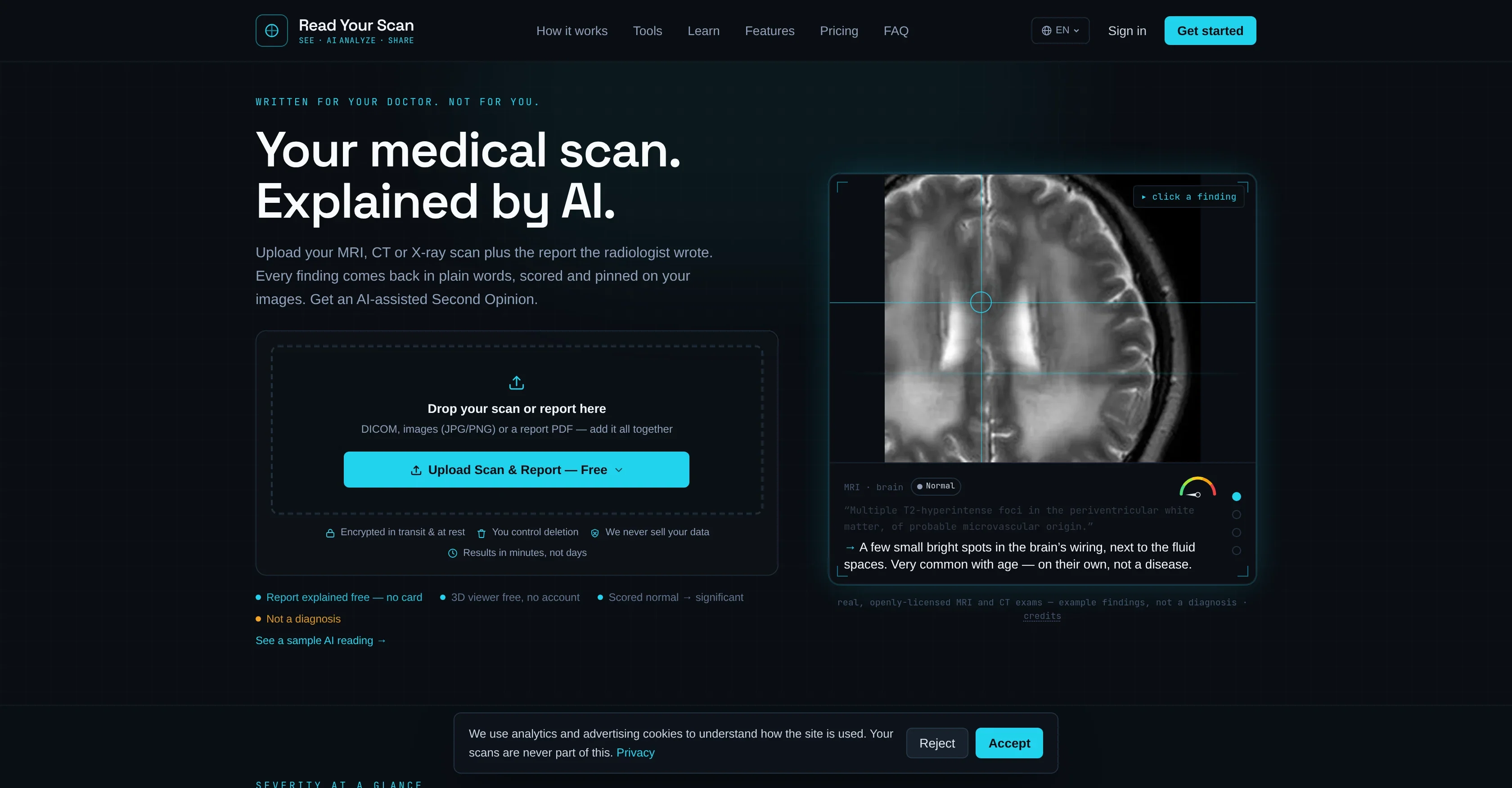Click the crosshair circle marker on the brain MRI
The width and height of the screenshot is (1512, 788).
[x=980, y=302]
